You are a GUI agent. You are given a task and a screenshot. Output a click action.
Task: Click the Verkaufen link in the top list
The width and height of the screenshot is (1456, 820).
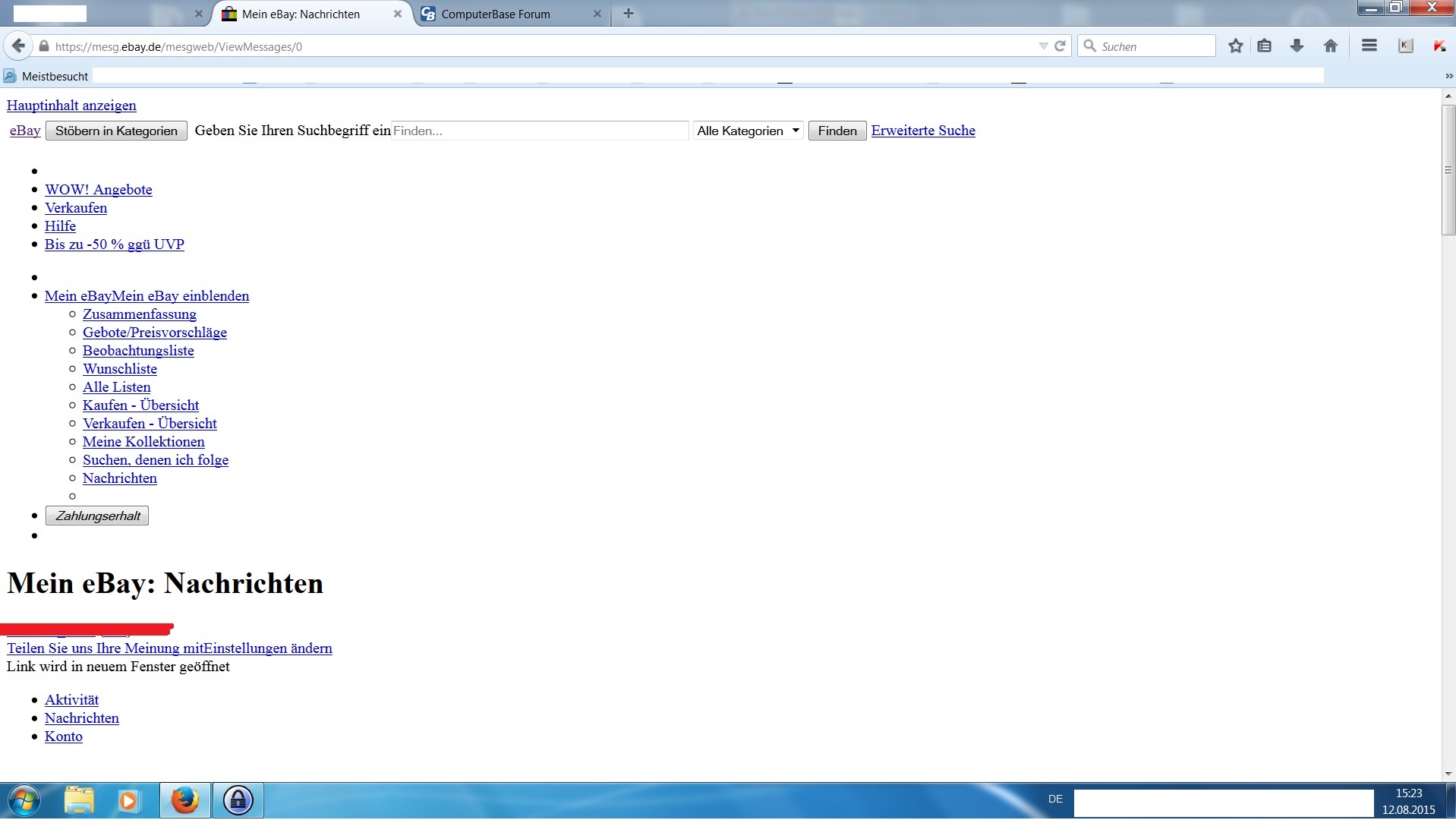[x=76, y=208]
